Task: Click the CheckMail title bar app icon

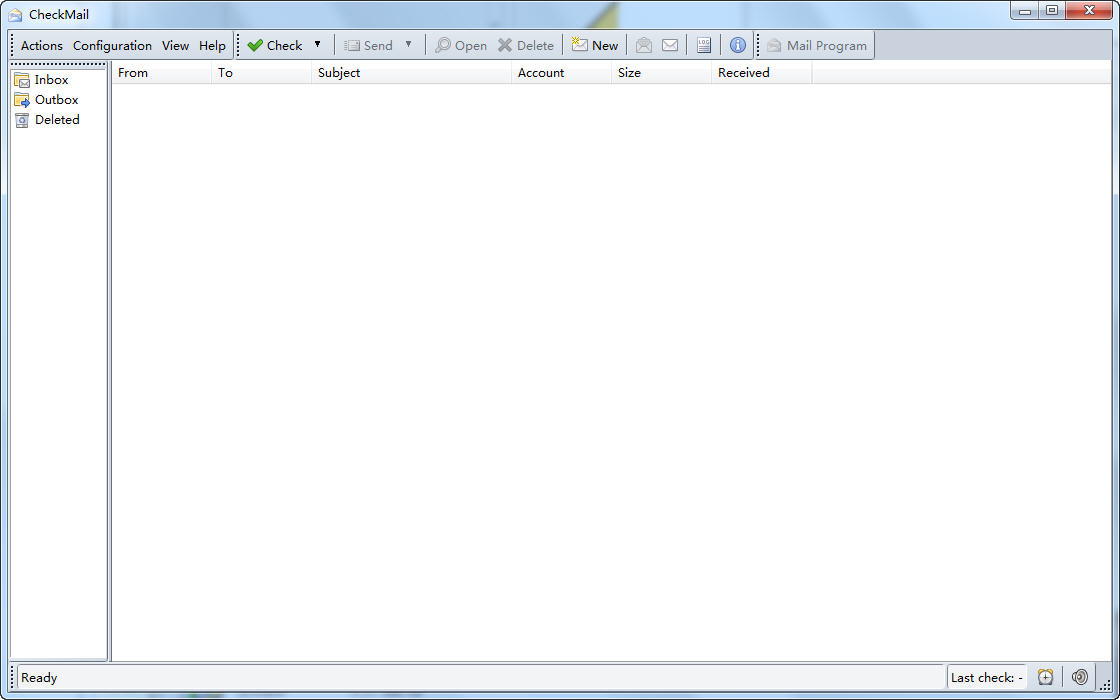Action: click(15, 15)
